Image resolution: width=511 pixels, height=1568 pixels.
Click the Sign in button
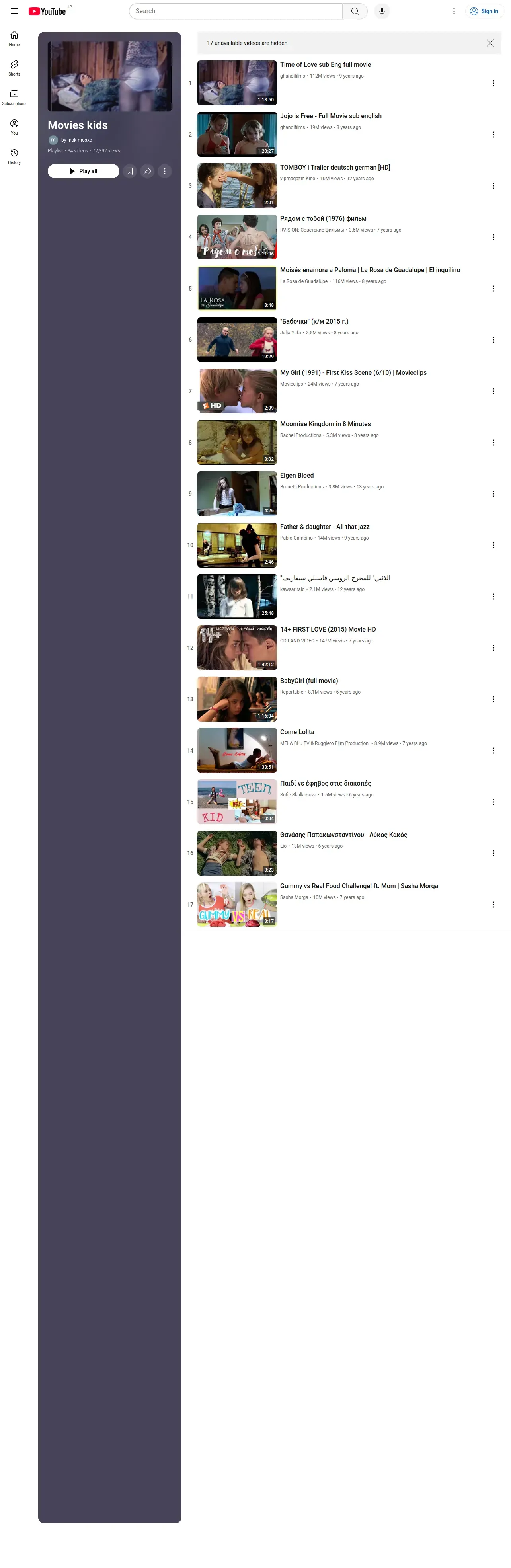[x=484, y=11]
